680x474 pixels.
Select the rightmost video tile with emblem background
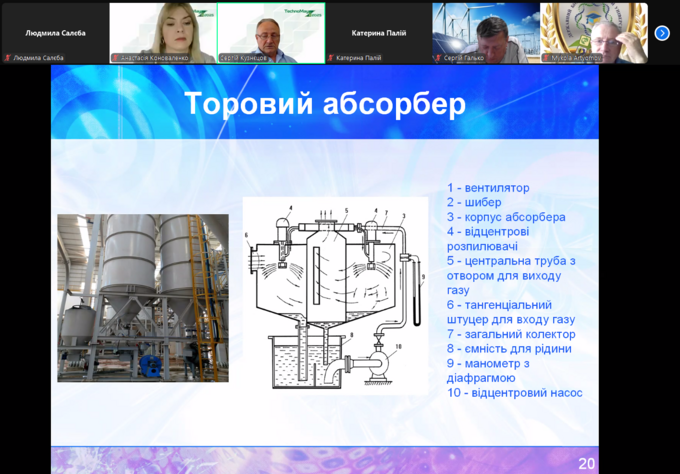[593, 30]
